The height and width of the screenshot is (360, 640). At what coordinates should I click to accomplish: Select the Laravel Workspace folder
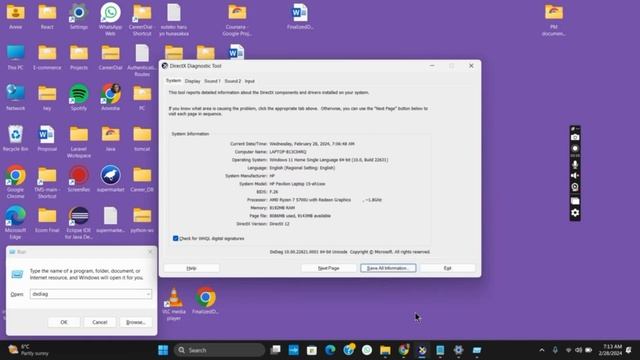pos(79,142)
